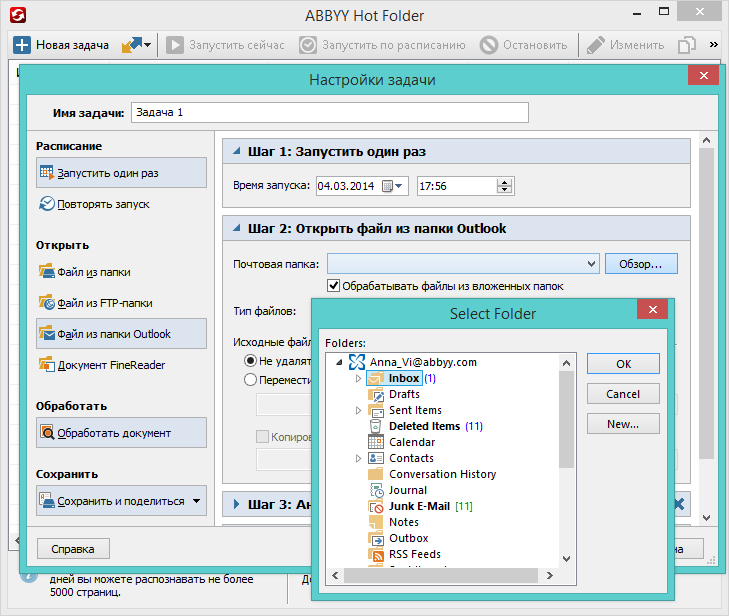Open the Почтовая папка dropdown
The height and width of the screenshot is (616, 729).
[591, 264]
